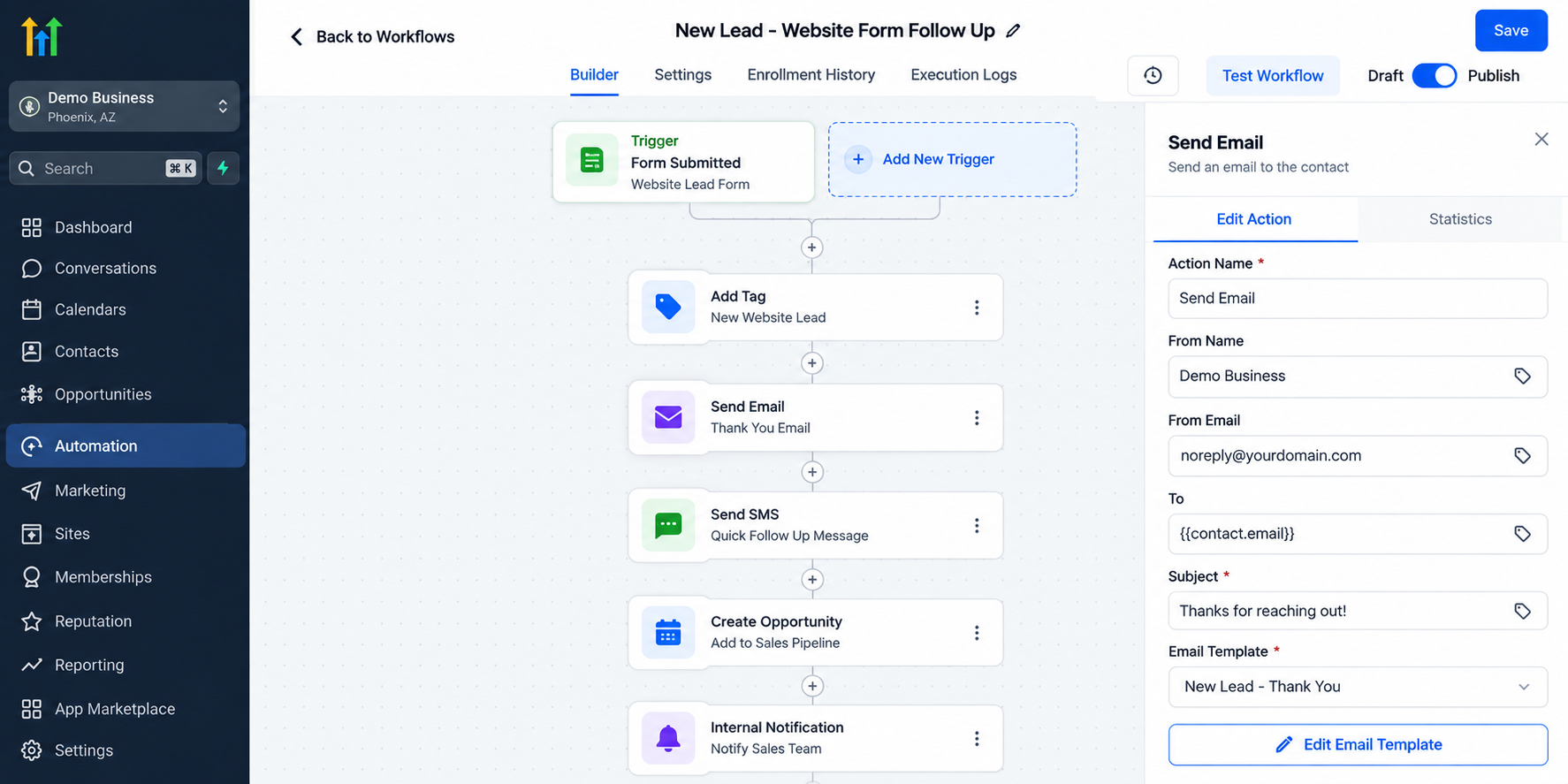Click the Internal Notification bell icon

point(668,738)
